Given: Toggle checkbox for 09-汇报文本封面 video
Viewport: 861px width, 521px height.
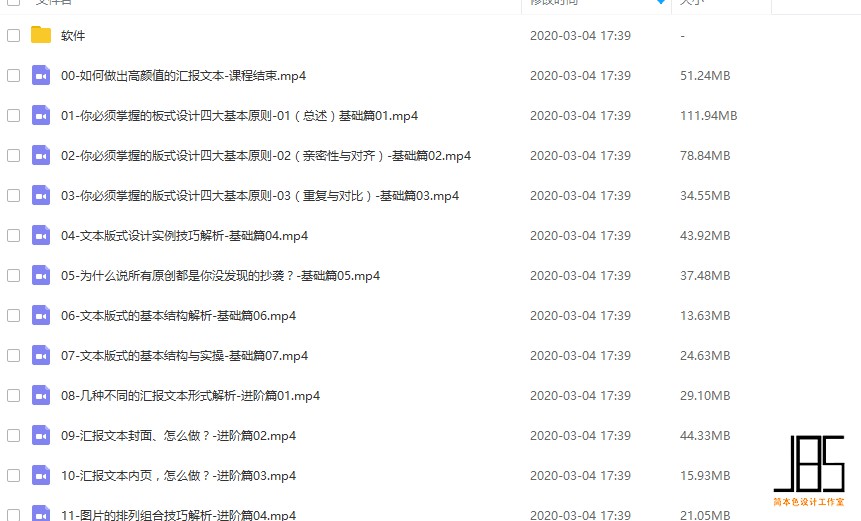Looking at the screenshot, I should click(x=14, y=436).
